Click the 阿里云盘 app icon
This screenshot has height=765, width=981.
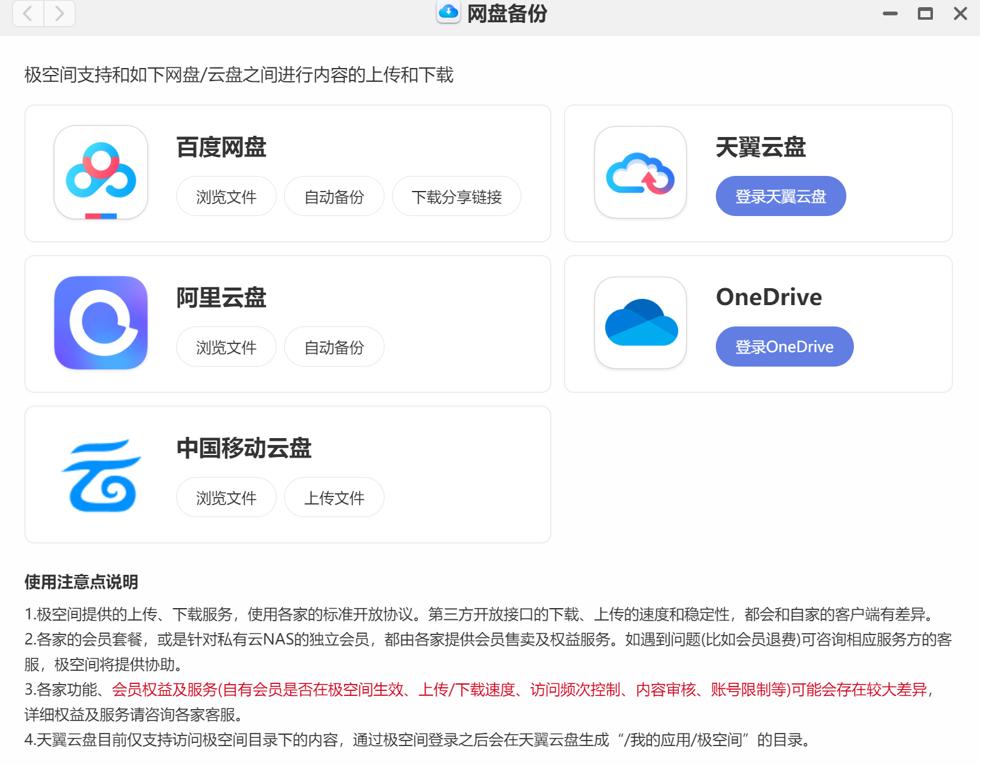pyautogui.click(x=100, y=322)
